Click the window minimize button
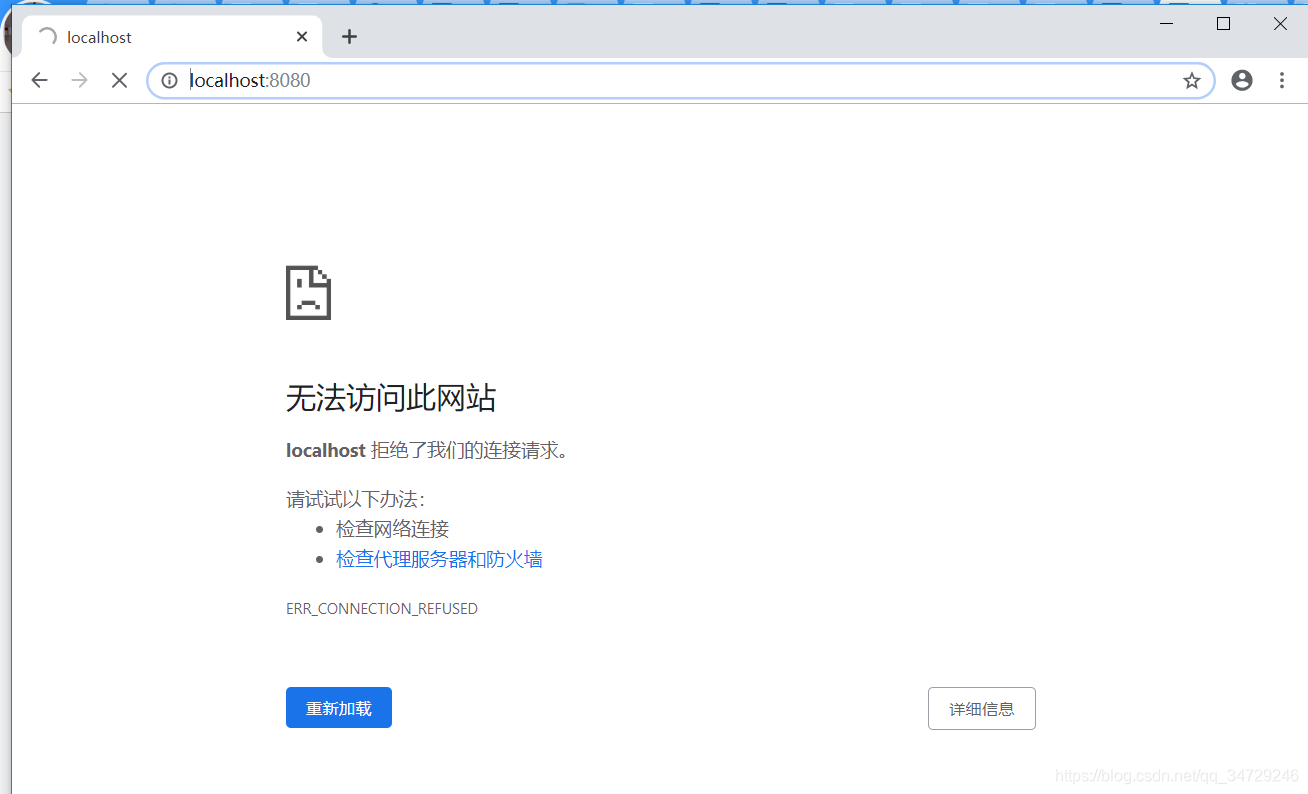 pyautogui.click(x=1166, y=23)
